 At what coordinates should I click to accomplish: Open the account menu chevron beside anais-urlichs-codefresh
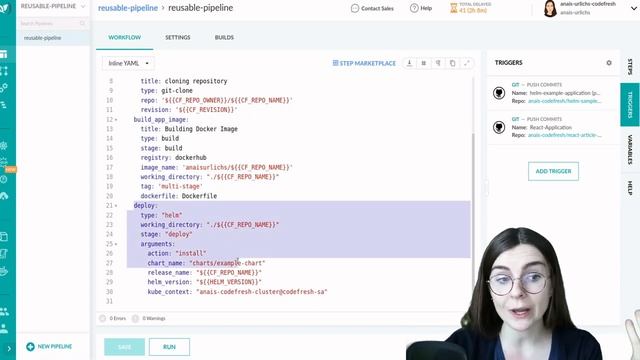[634, 8]
